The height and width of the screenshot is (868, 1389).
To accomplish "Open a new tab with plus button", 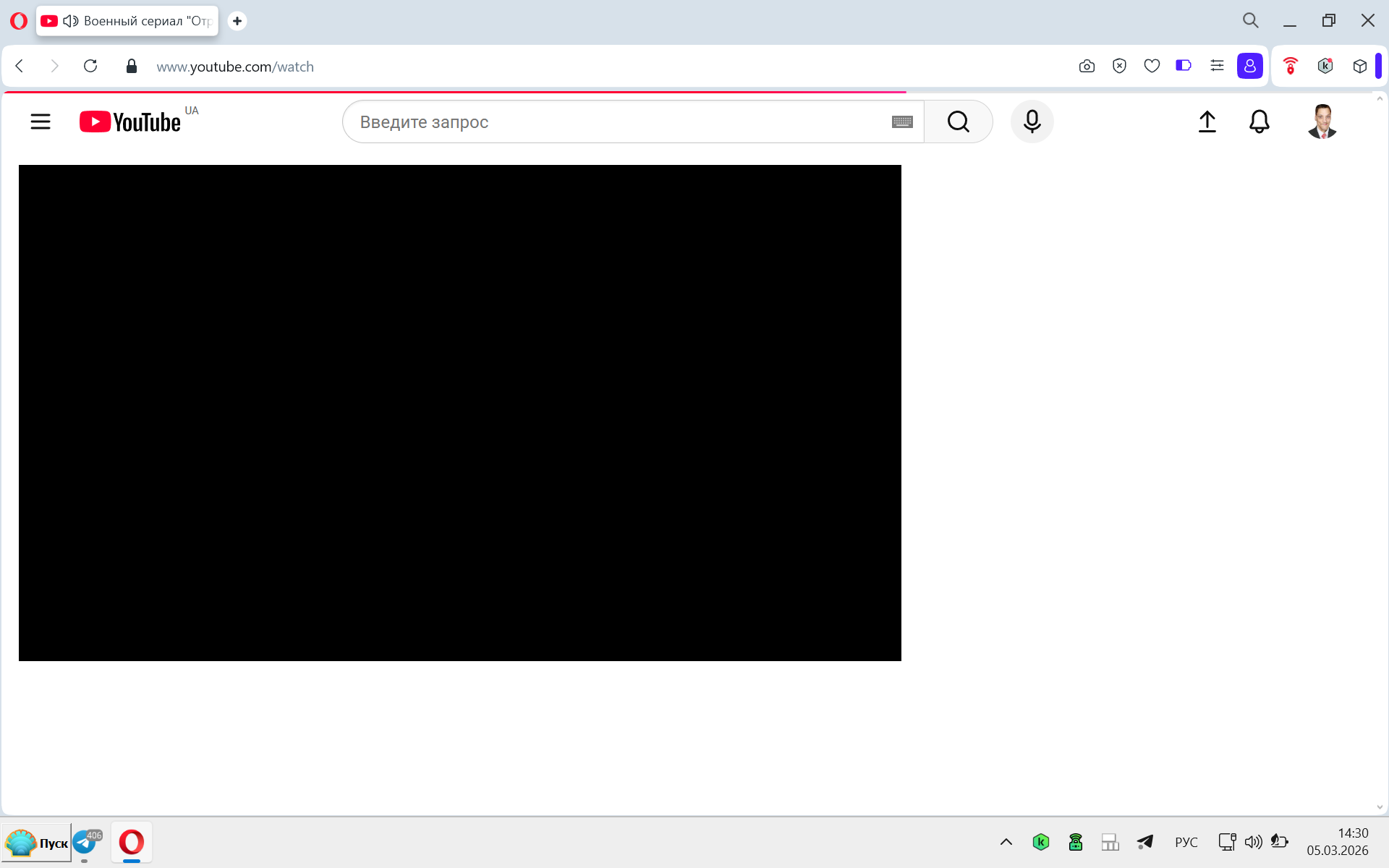I will point(237,21).
